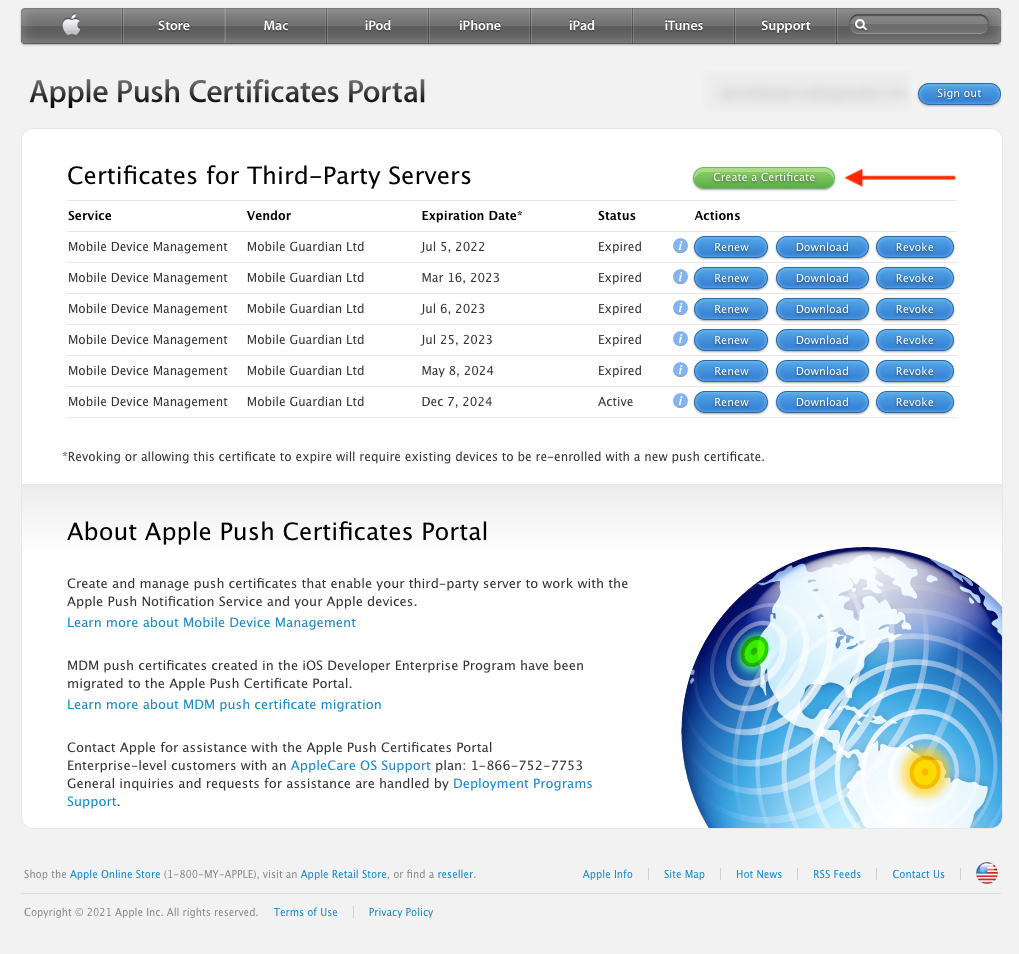
Task: Renew the certificate expiring May 8, 2024
Action: [x=731, y=371]
